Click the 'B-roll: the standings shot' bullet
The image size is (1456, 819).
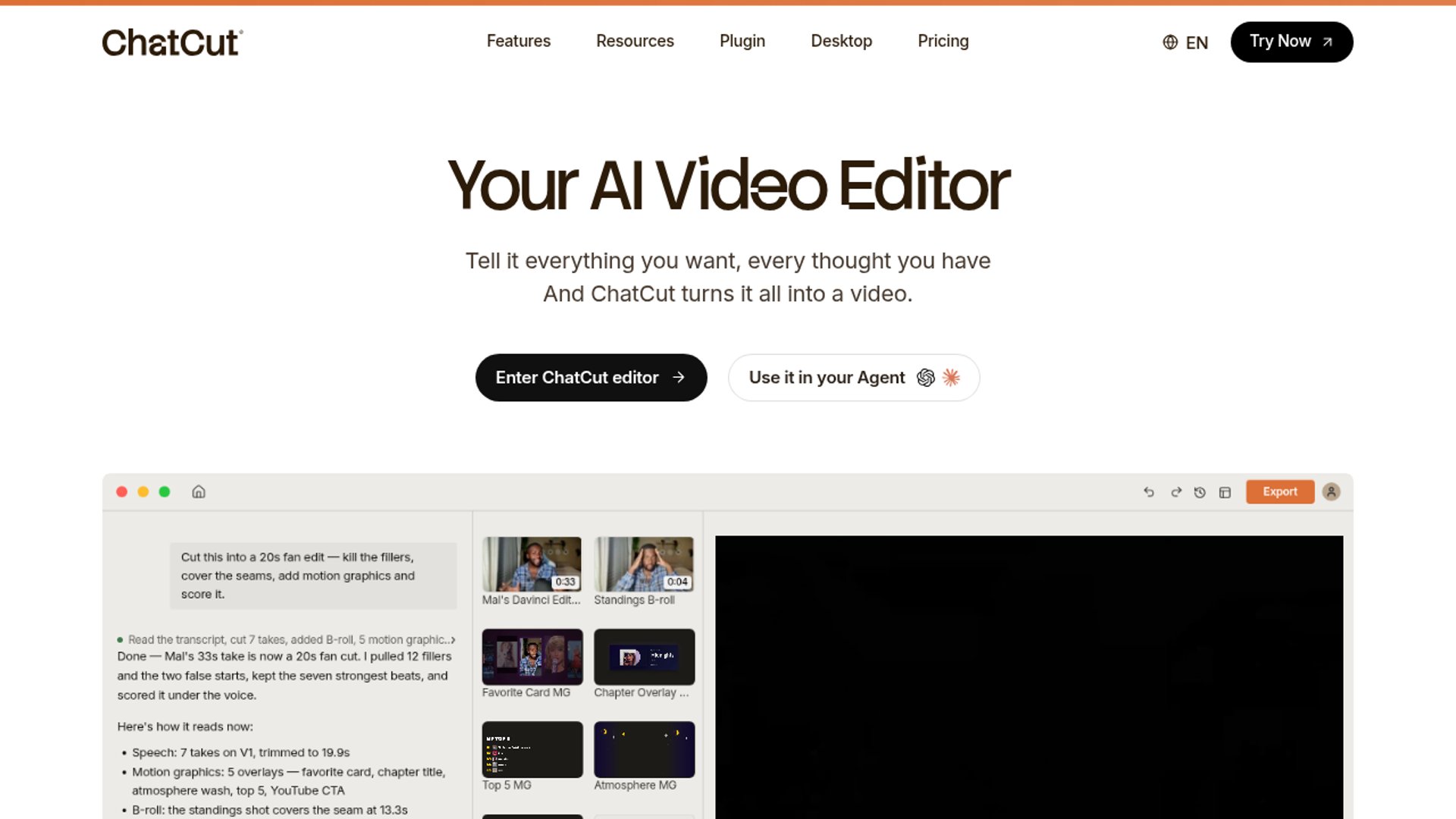tap(269, 810)
